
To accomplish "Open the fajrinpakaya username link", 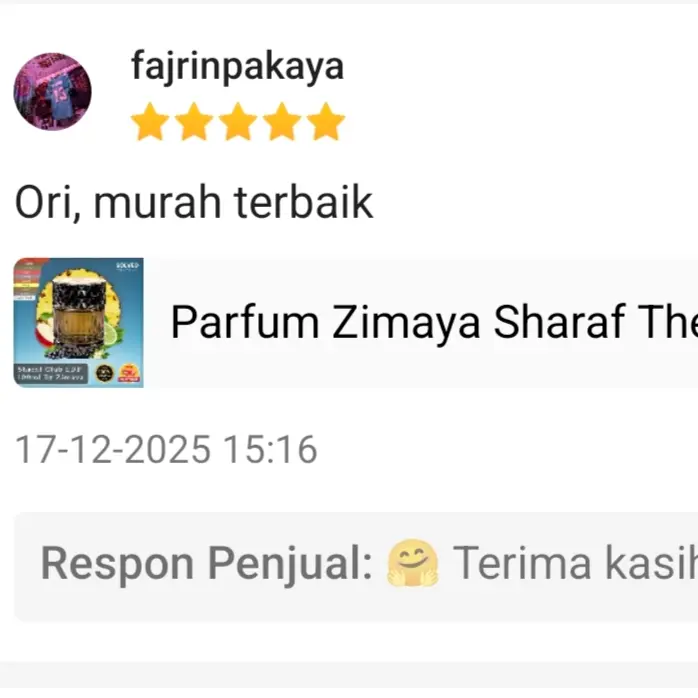I will pos(237,67).
